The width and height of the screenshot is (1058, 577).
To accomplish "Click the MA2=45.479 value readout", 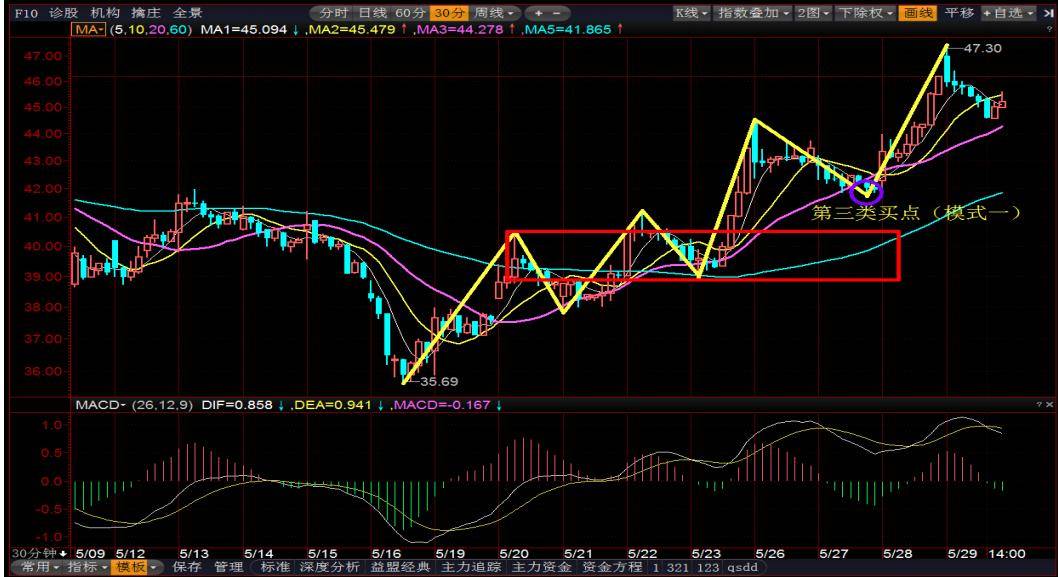I will [x=352, y=30].
